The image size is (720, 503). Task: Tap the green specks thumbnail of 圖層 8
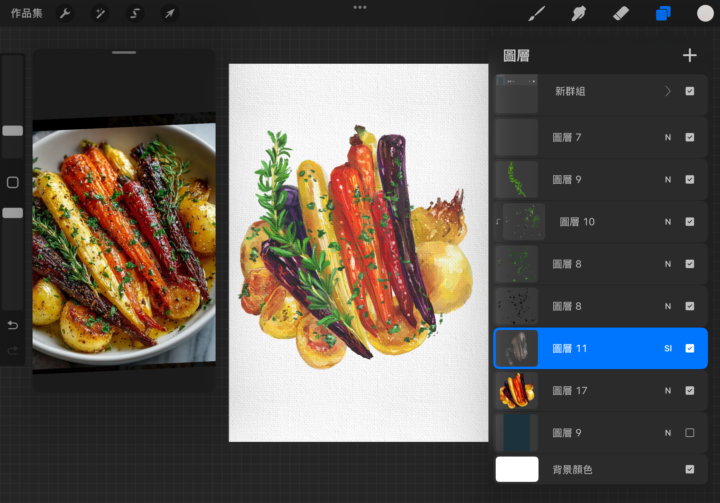click(517, 264)
